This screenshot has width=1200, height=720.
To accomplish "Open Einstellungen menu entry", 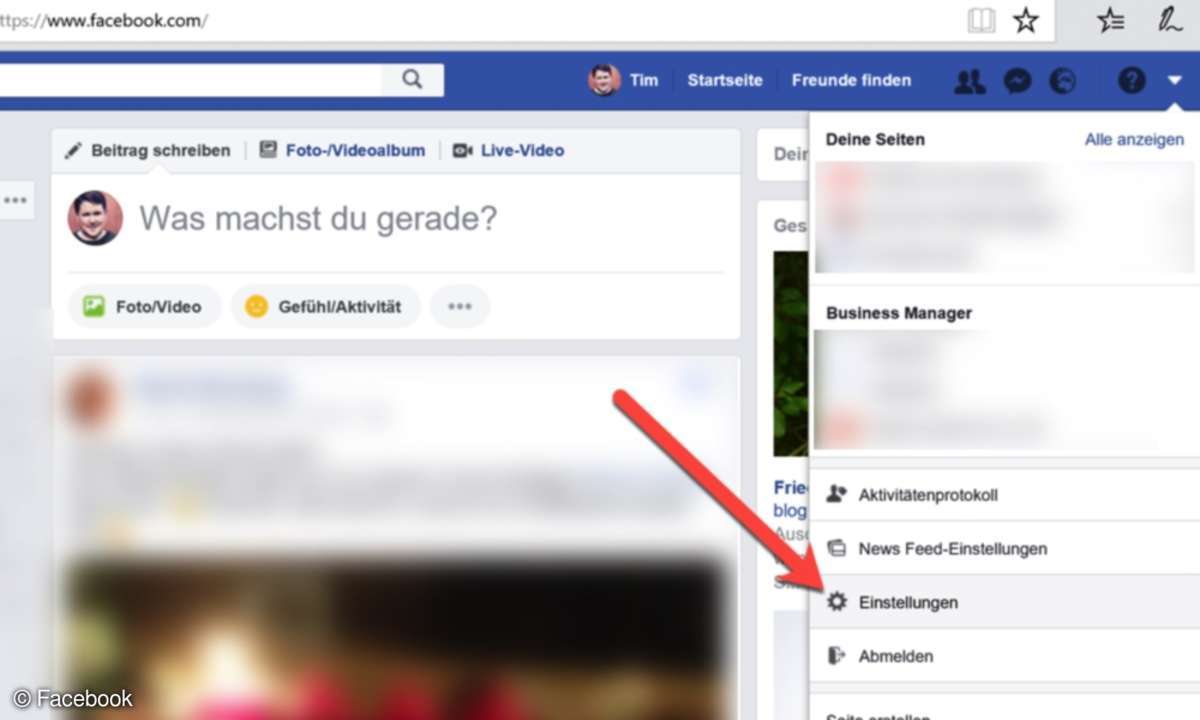I will (1004, 602).
